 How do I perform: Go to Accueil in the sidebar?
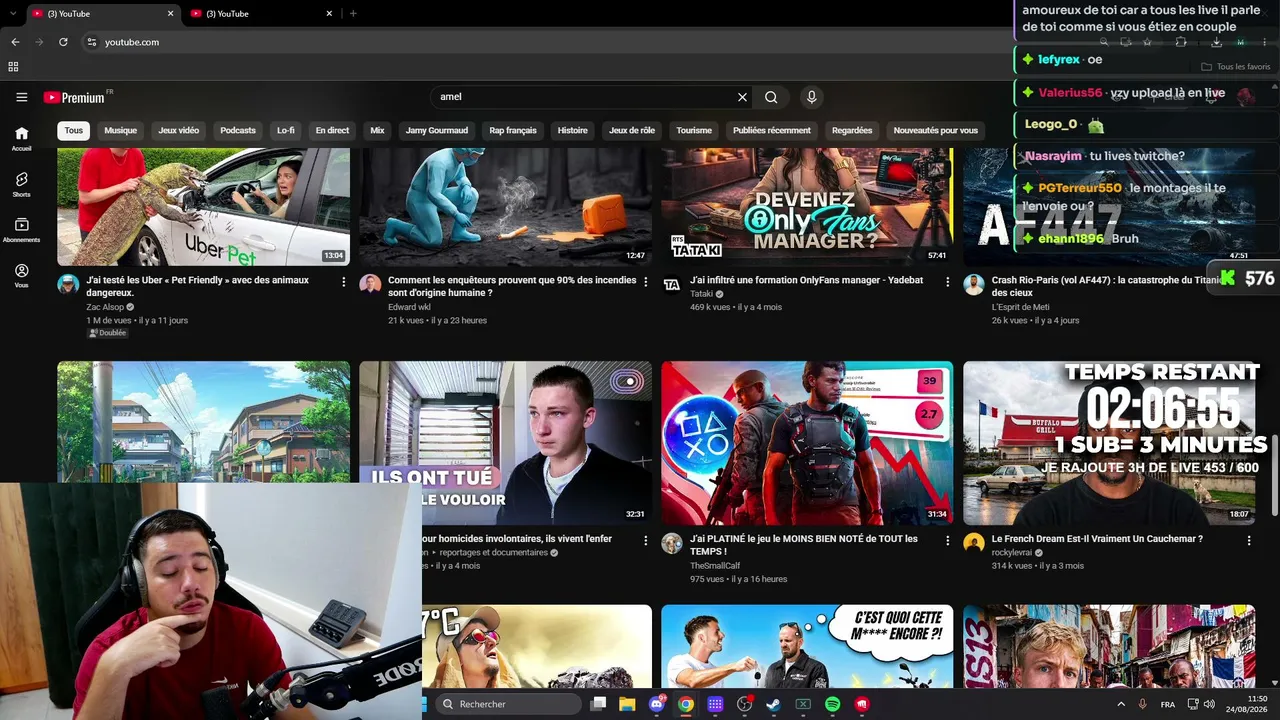[21, 138]
